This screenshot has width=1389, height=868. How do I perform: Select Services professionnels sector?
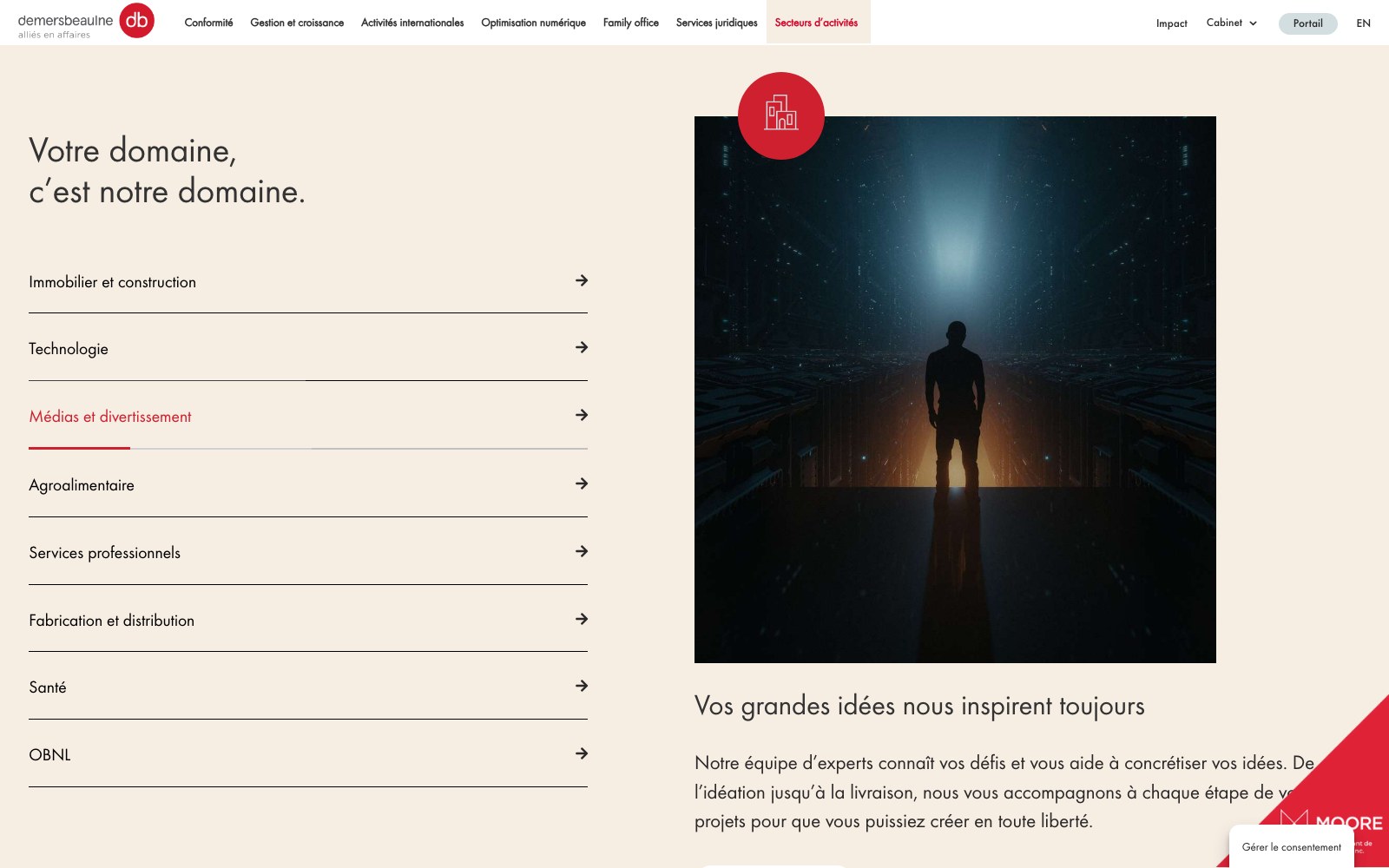[x=308, y=552]
